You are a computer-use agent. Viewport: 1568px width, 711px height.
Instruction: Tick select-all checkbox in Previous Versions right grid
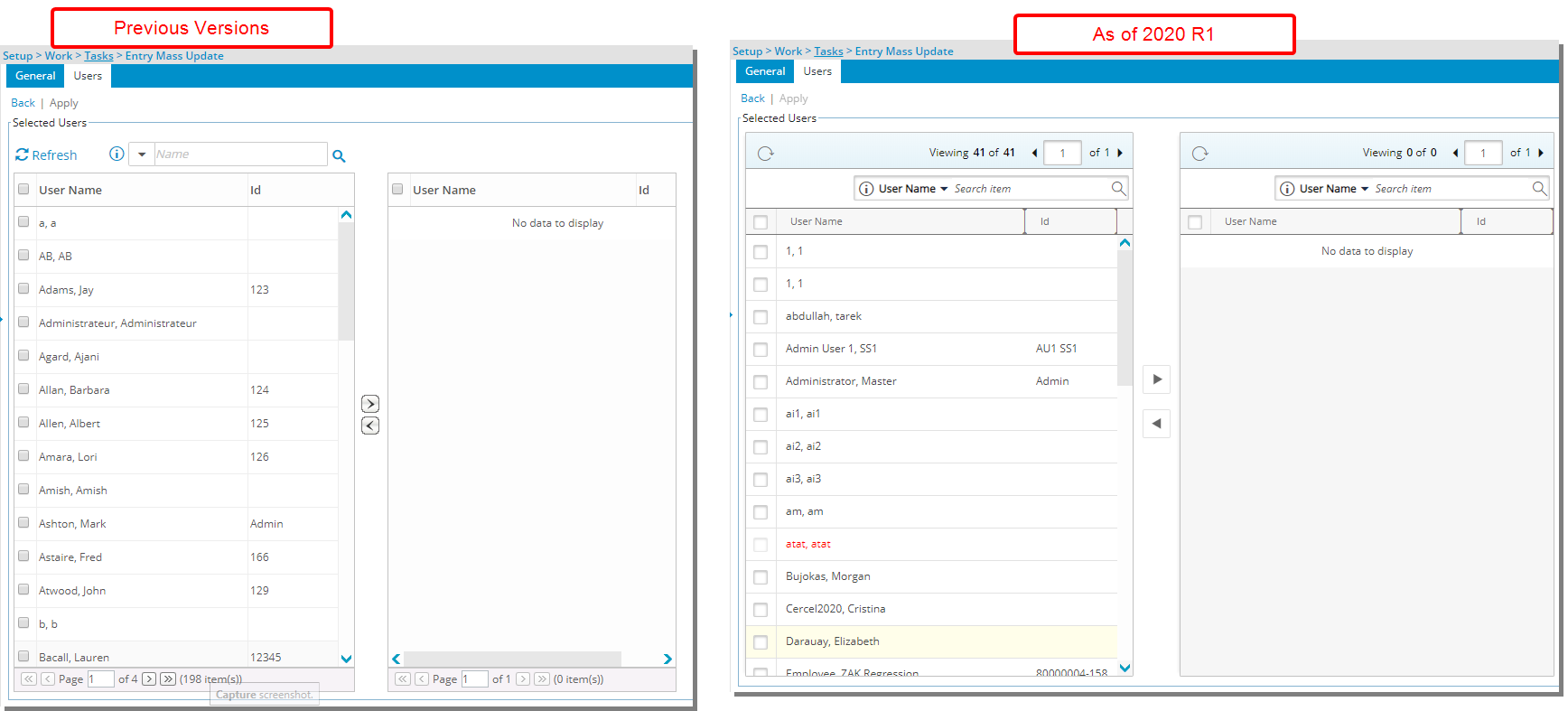(397, 189)
